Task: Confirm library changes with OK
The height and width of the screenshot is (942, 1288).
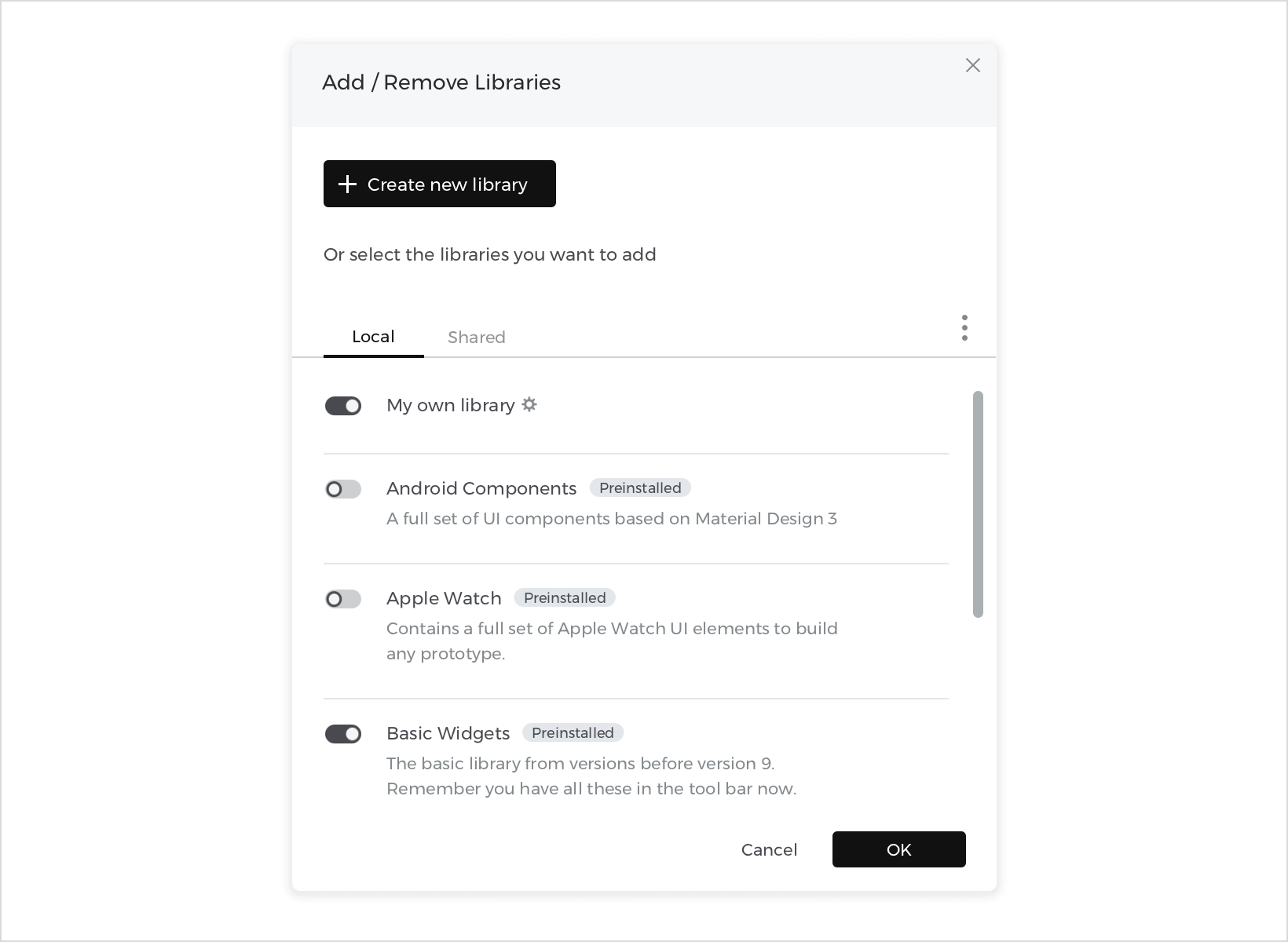Action: click(x=898, y=849)
